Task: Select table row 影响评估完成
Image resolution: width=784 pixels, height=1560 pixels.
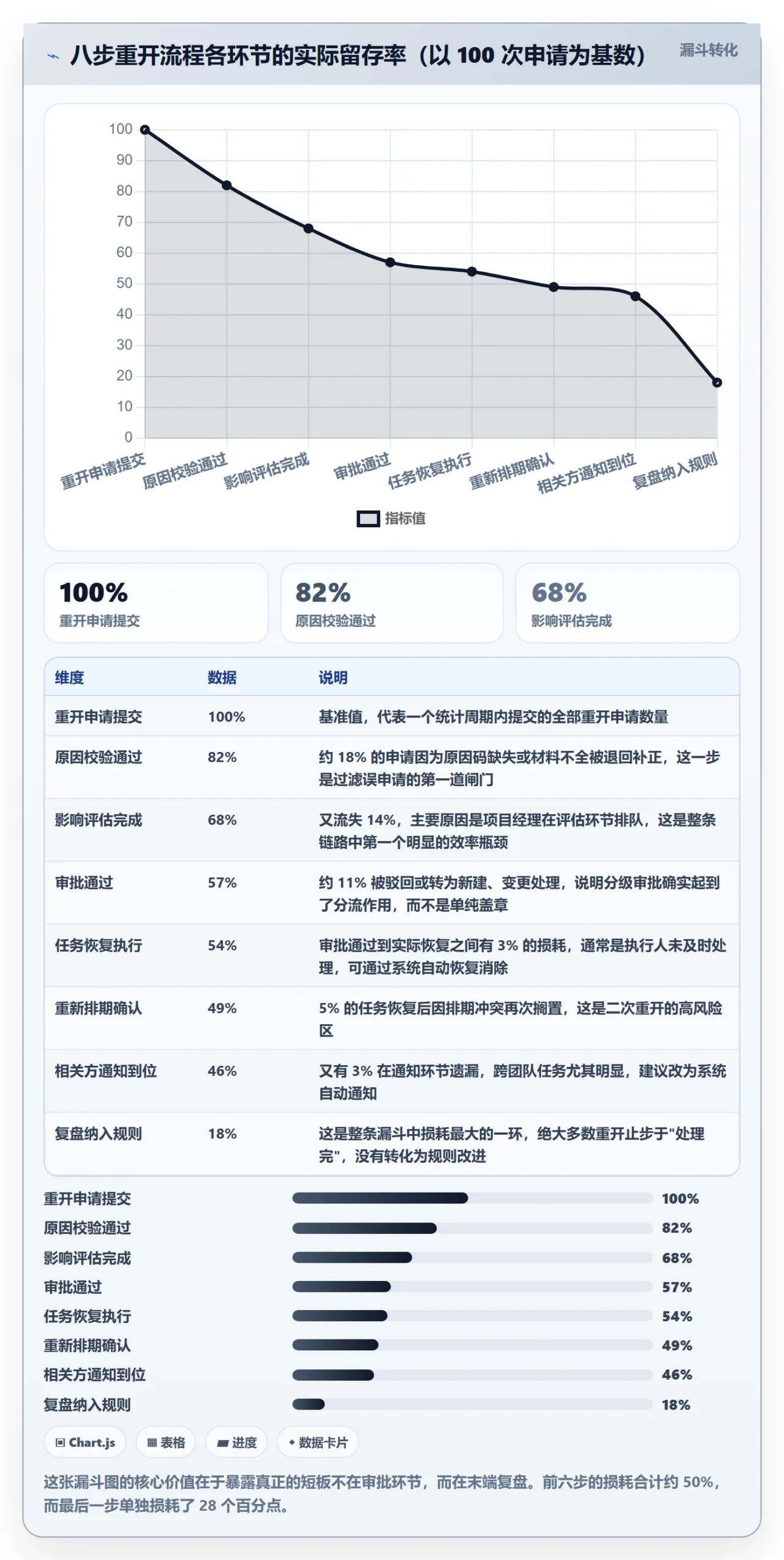Action: [392, 831]
